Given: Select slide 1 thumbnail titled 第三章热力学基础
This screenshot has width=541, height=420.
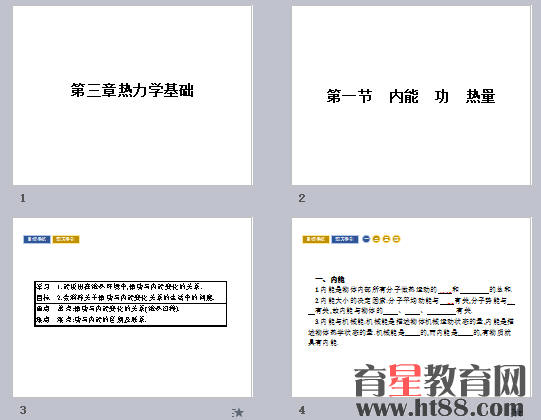Looking at the screenshot, I should [132, 95].
